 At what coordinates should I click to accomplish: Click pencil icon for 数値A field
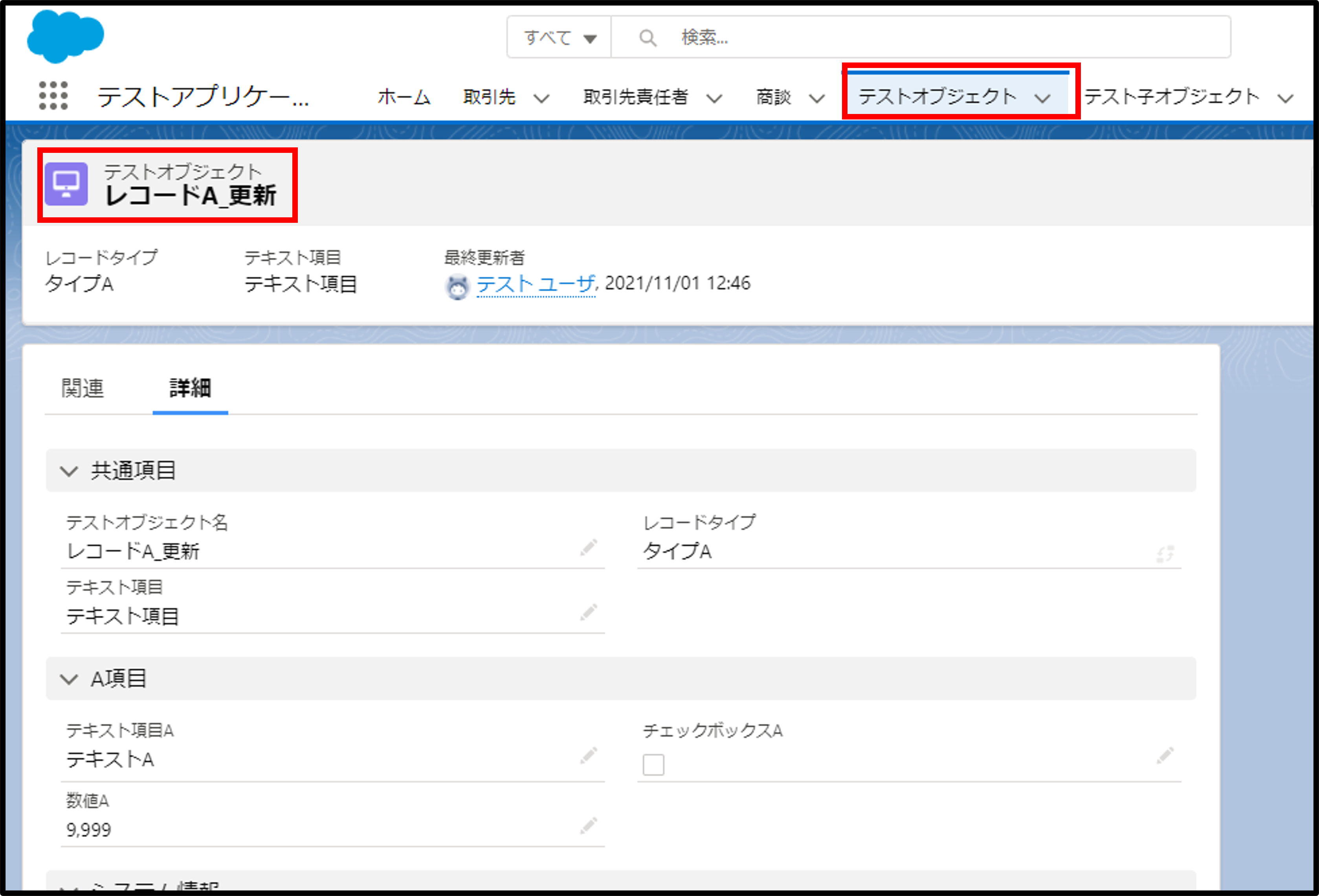click(x=589, y=826)
